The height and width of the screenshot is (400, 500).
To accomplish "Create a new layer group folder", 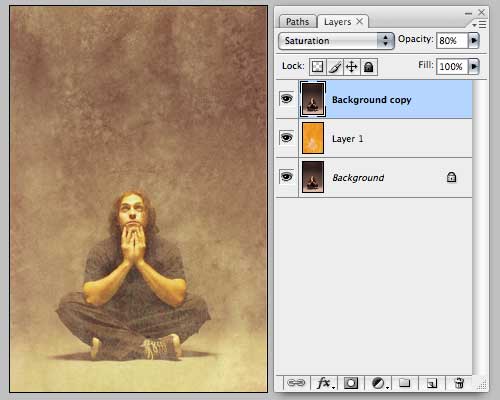I will (x=405, y=382).
